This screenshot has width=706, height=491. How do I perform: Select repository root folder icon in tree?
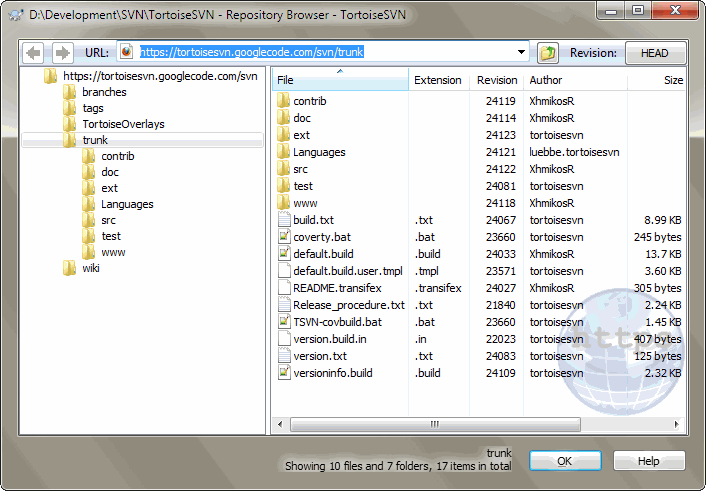pyautogui.click(x=50, y=76)
